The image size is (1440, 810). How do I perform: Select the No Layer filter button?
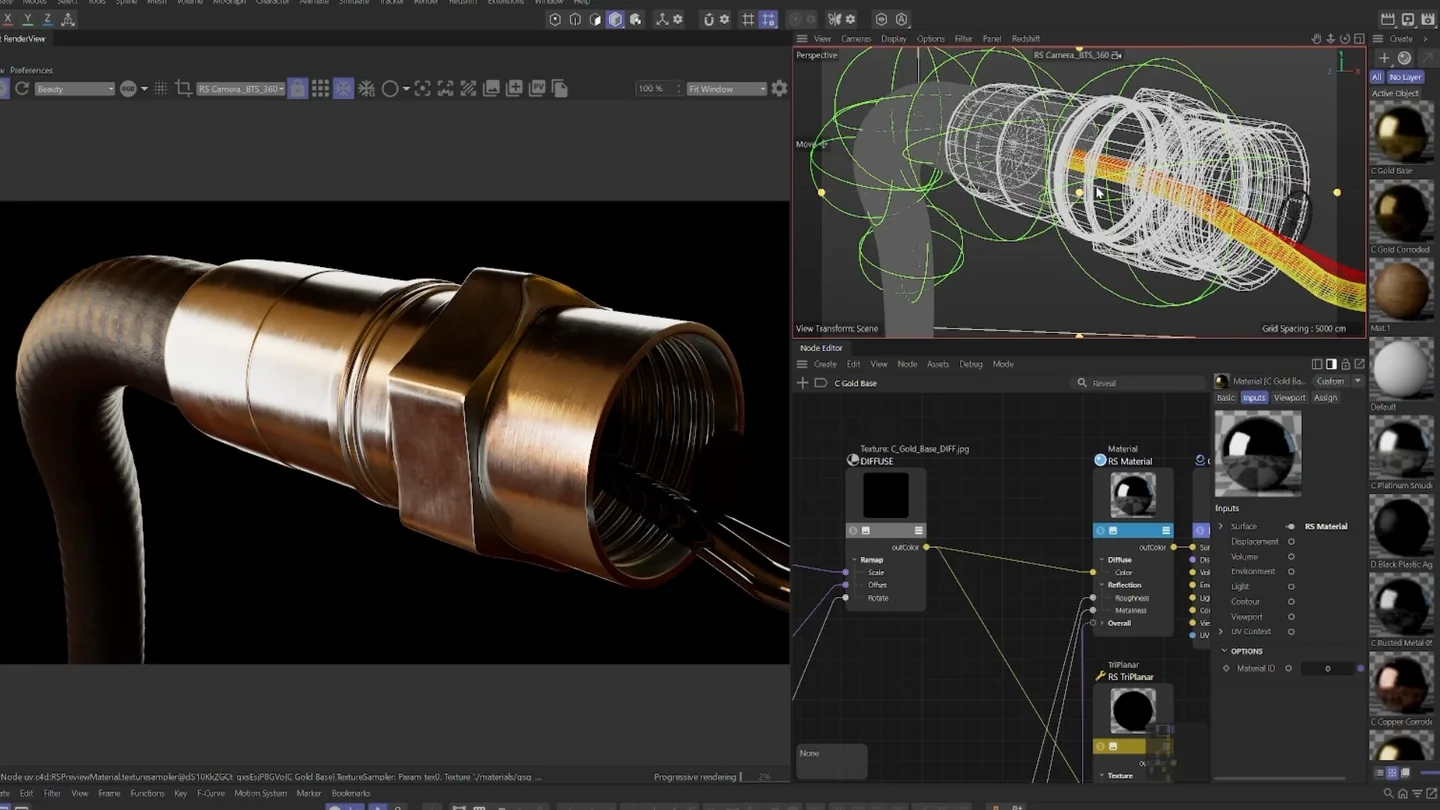pyautogui.click(x=1405, y=77)
